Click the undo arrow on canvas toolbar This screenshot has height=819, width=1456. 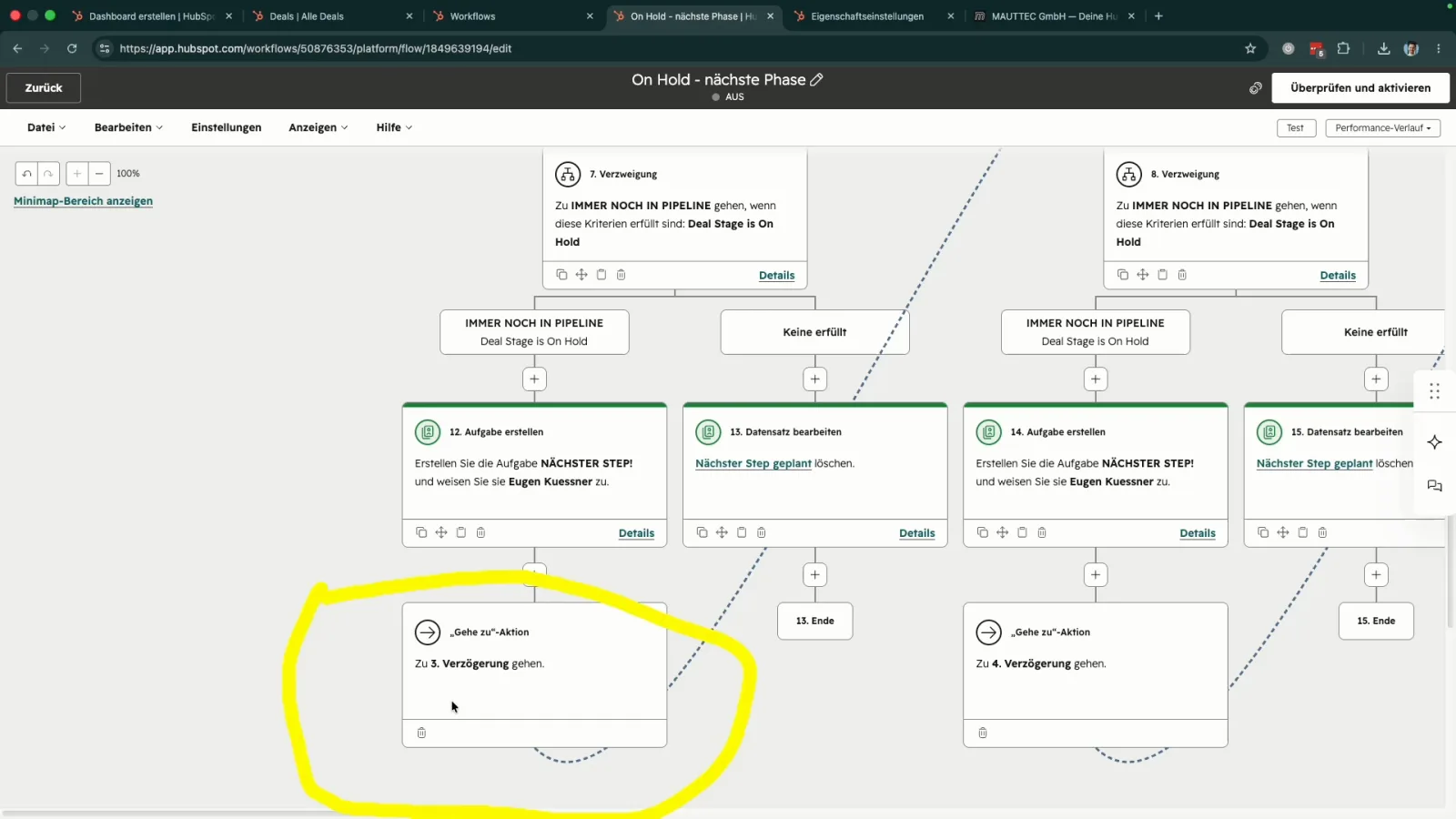click(27, 173)
